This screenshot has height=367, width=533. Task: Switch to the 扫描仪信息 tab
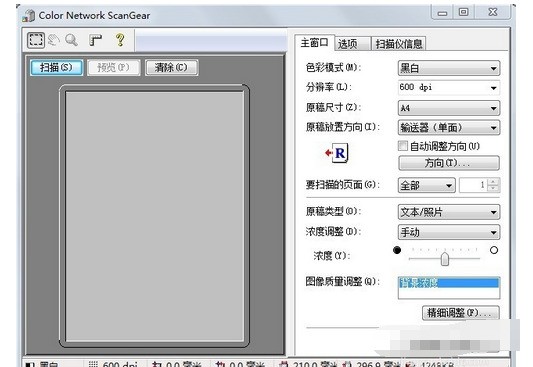[398, 44]
